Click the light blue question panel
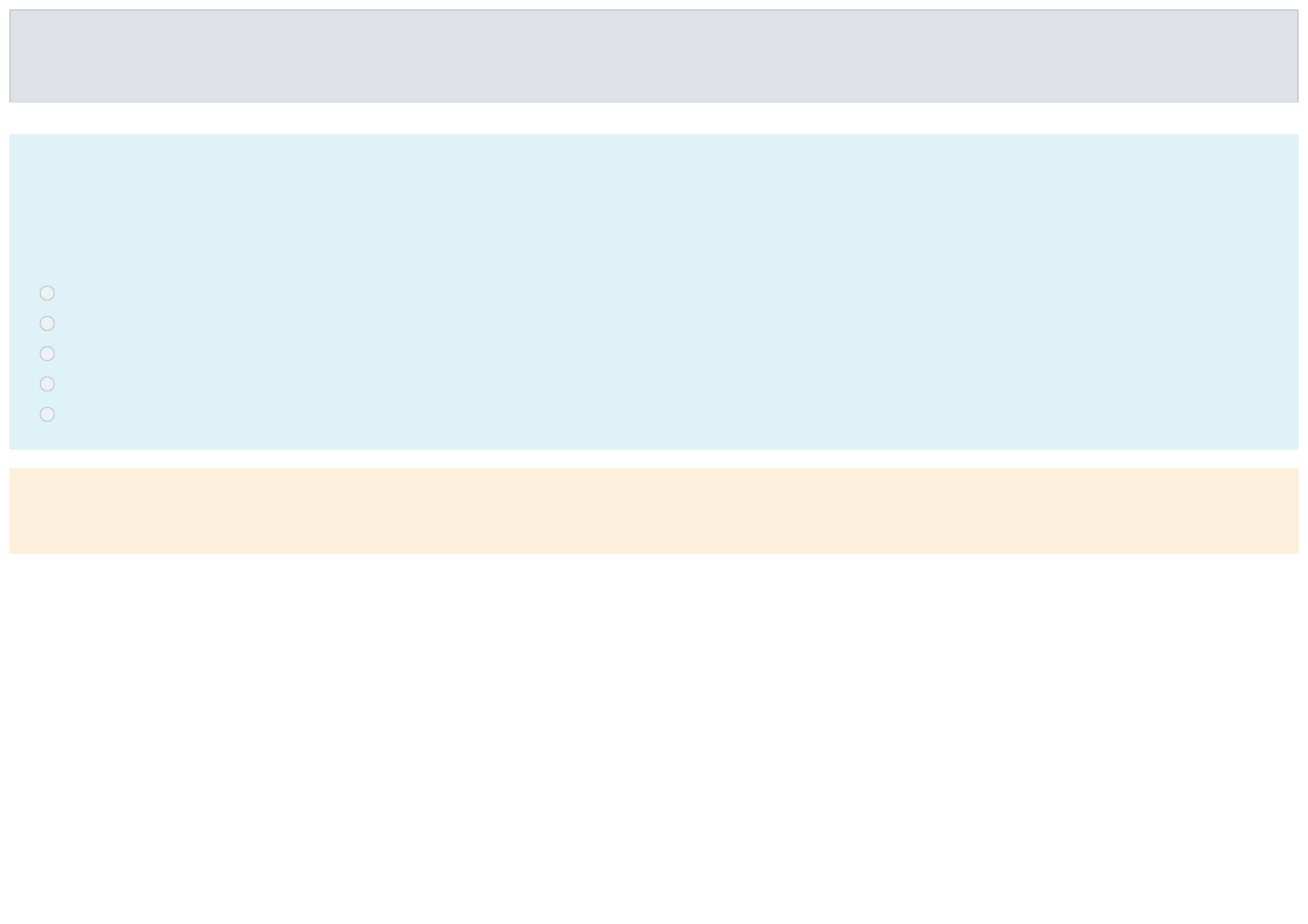The width and height of the screenshot is (1308, 924). [x=654, y=292]
